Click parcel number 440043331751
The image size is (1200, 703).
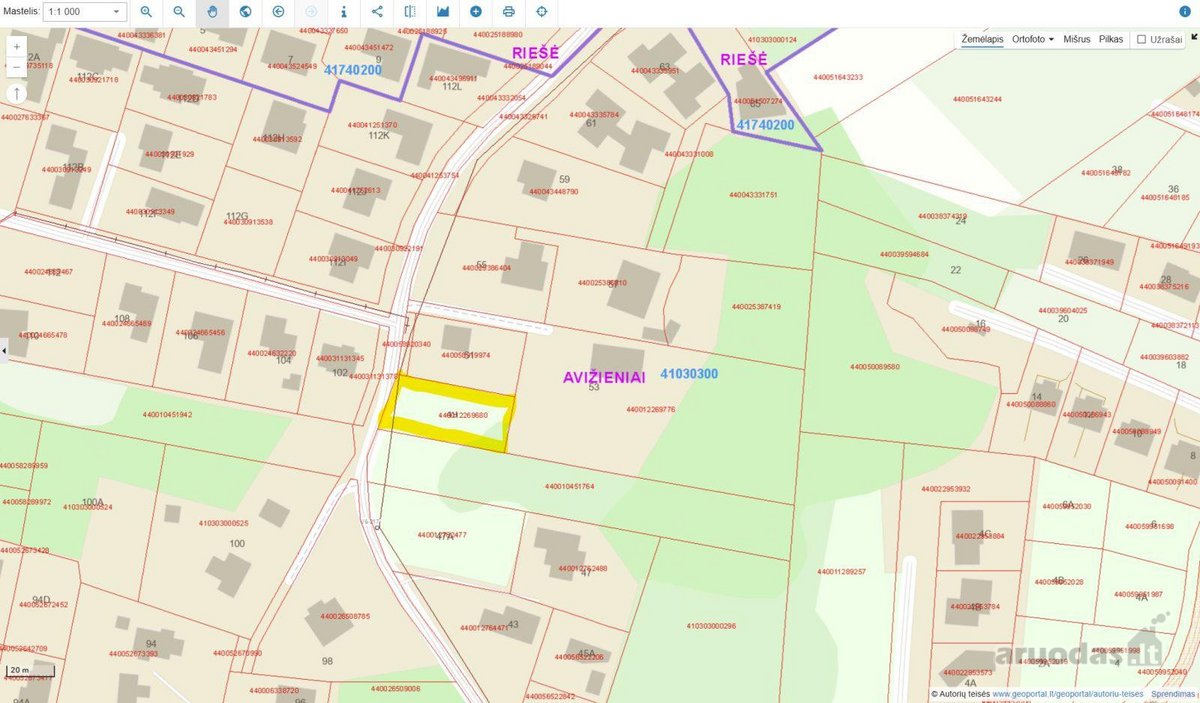(x=752, y=195)
